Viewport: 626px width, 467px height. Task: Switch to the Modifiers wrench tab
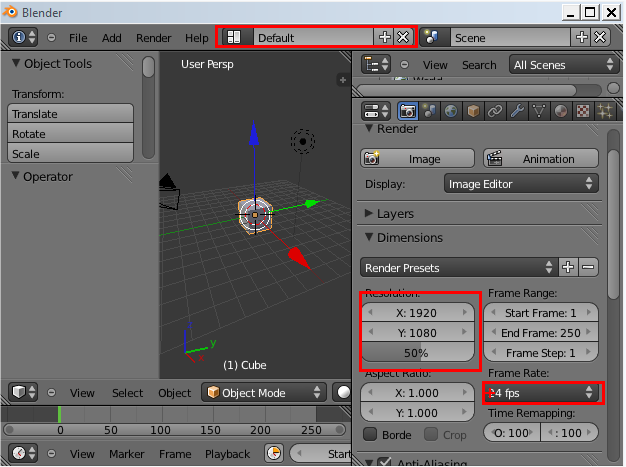517,111
